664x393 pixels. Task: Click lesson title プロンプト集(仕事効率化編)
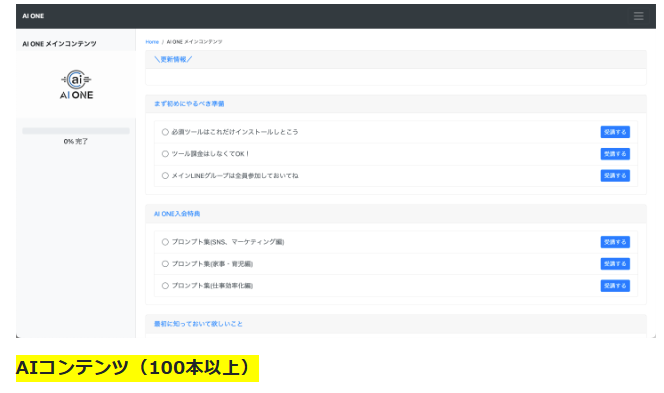212,285
